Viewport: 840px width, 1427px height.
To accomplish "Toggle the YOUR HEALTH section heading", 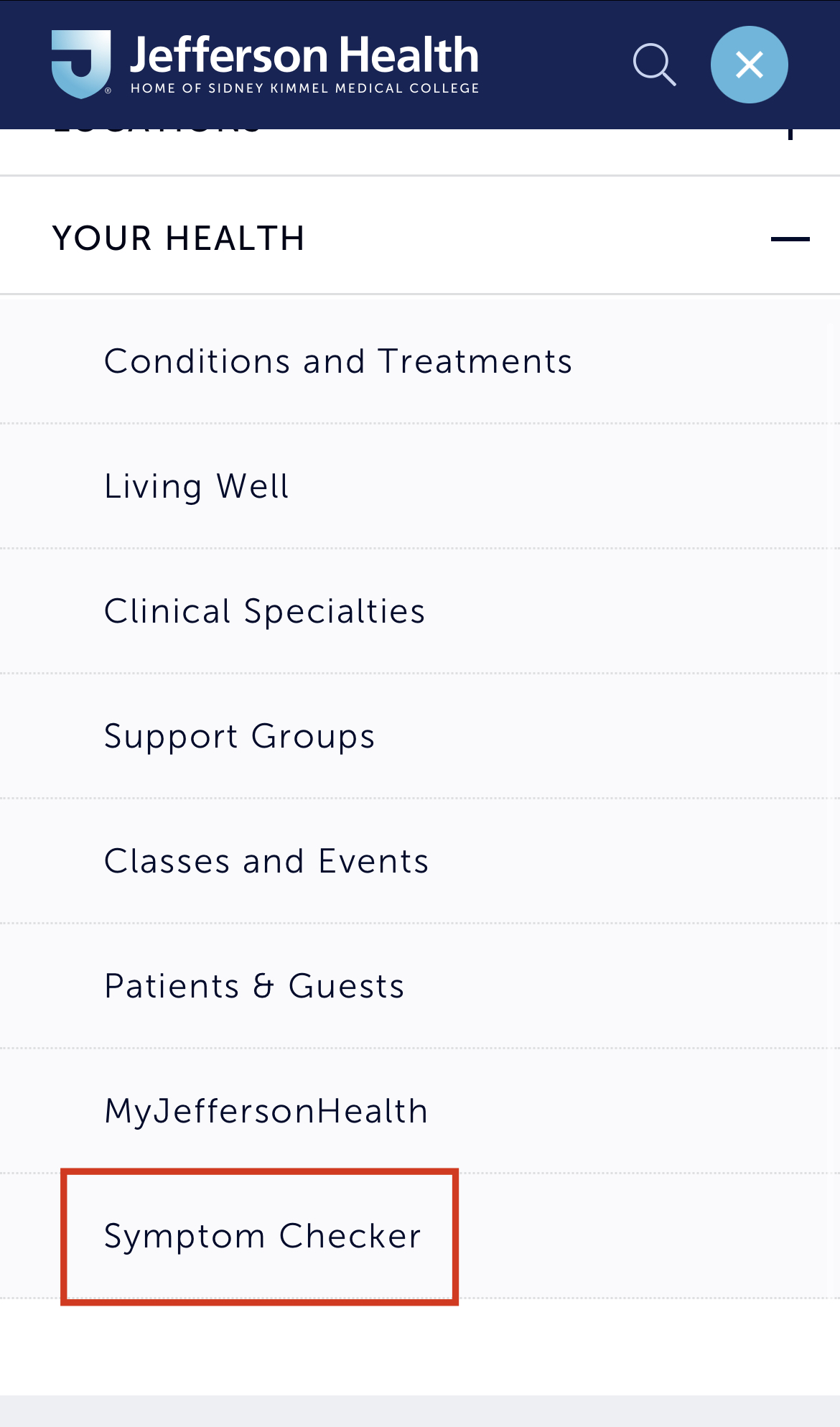I will point(179,238).
